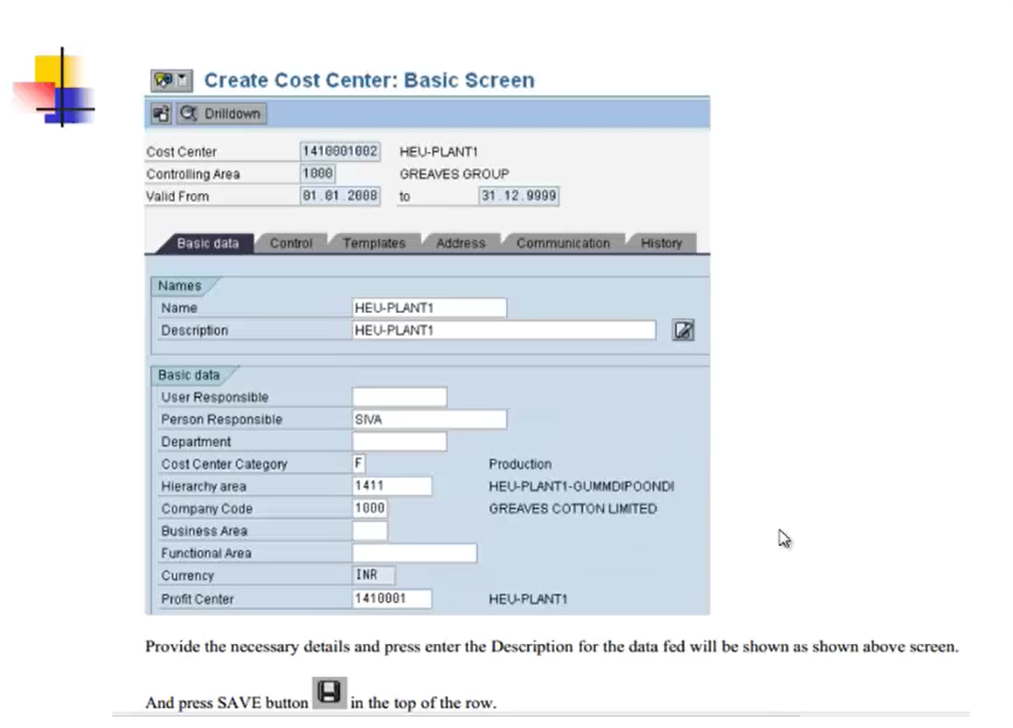The image size is (1013, 728).
Task: View the History tab
Action: click(662, 244)
